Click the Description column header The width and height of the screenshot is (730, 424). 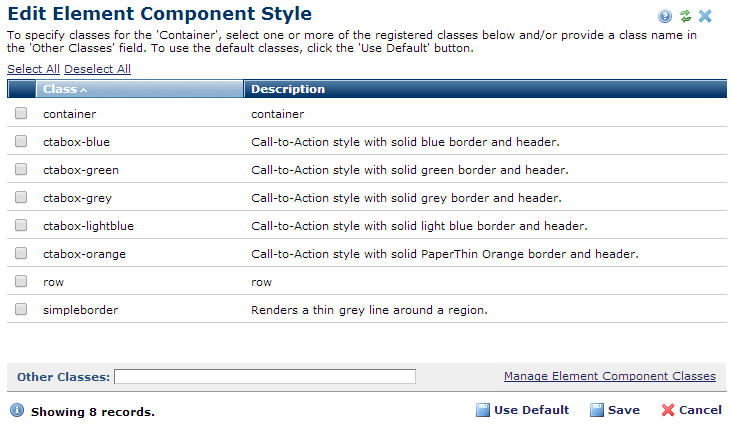pos(288,89)
